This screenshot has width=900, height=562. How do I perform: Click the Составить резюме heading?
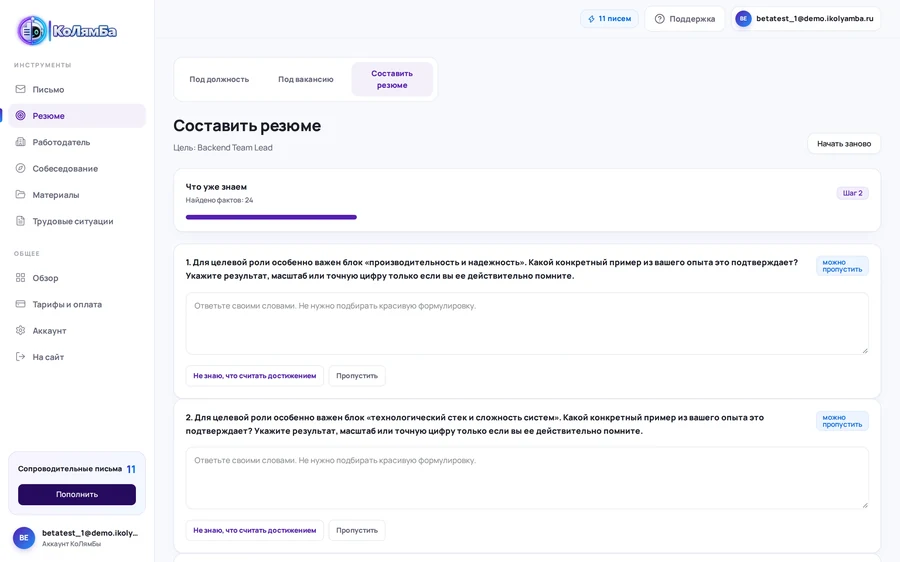coord(247,126)
